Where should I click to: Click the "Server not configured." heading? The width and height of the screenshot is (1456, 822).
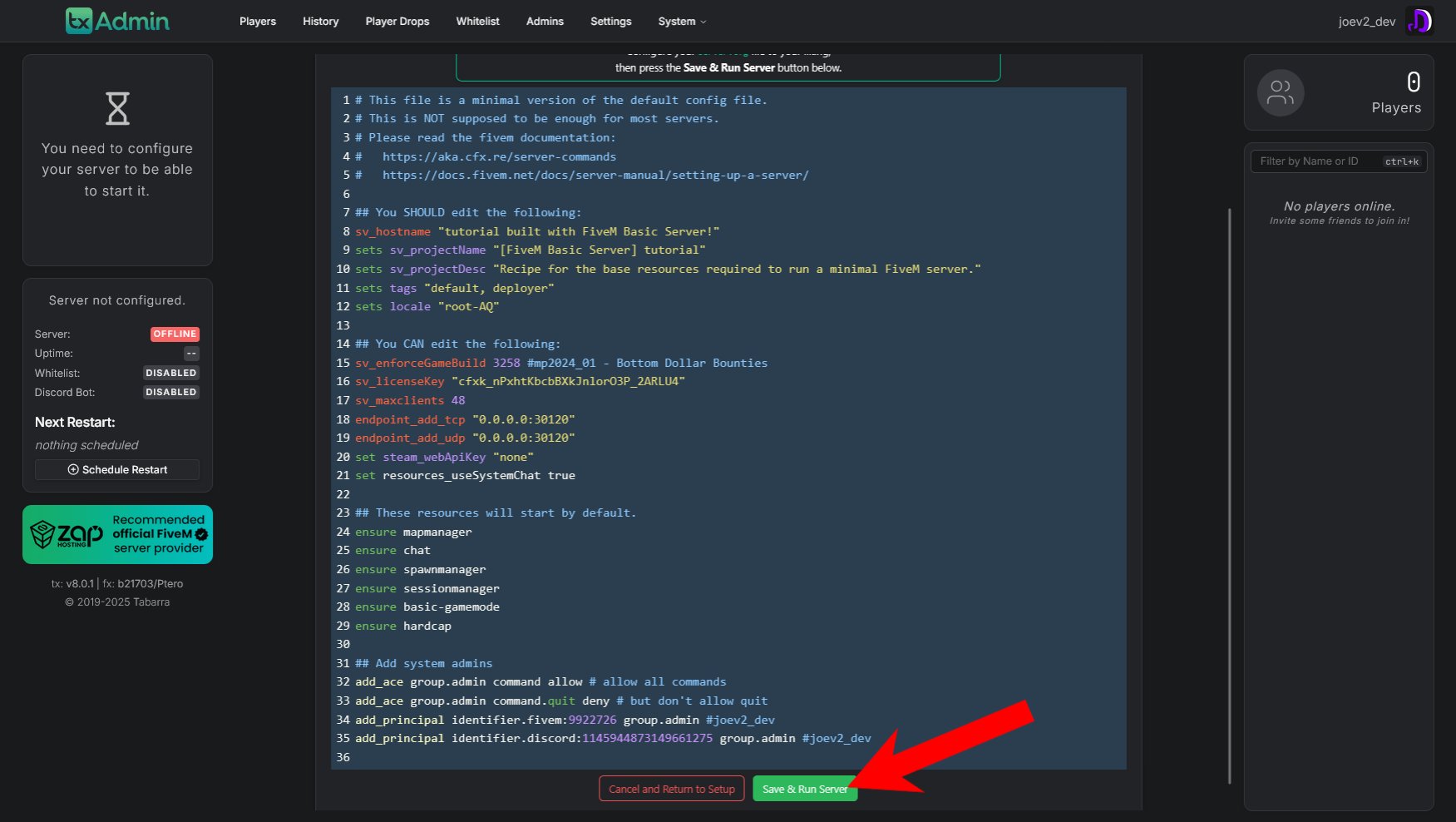click(x=117, y=300)
